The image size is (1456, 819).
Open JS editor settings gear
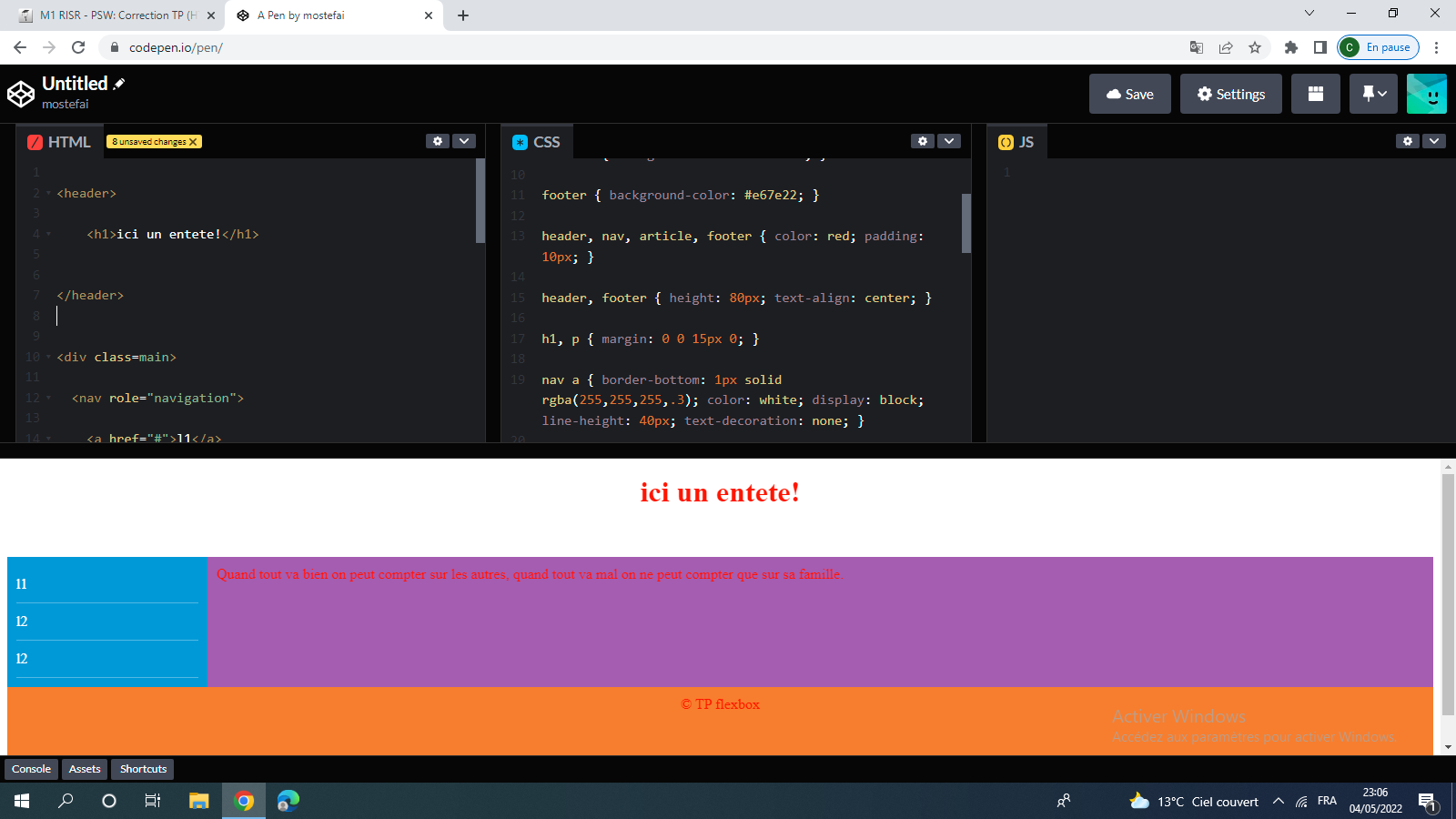pyautogui.click(x=1408, y=141)
